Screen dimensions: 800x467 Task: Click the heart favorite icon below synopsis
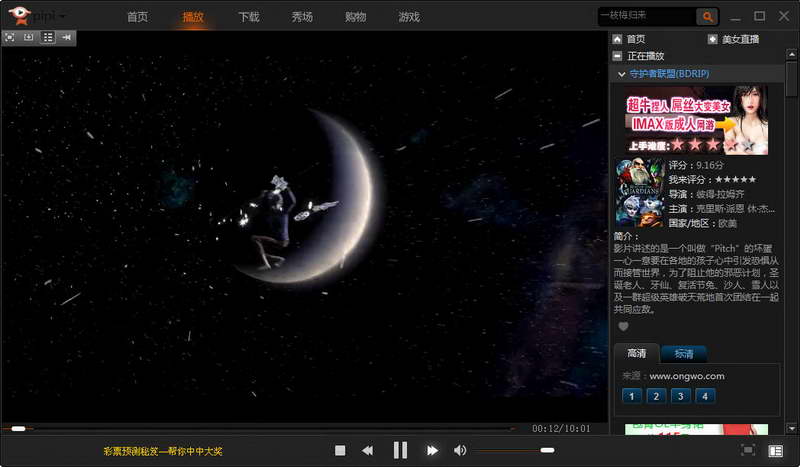[x=623, y=326]
